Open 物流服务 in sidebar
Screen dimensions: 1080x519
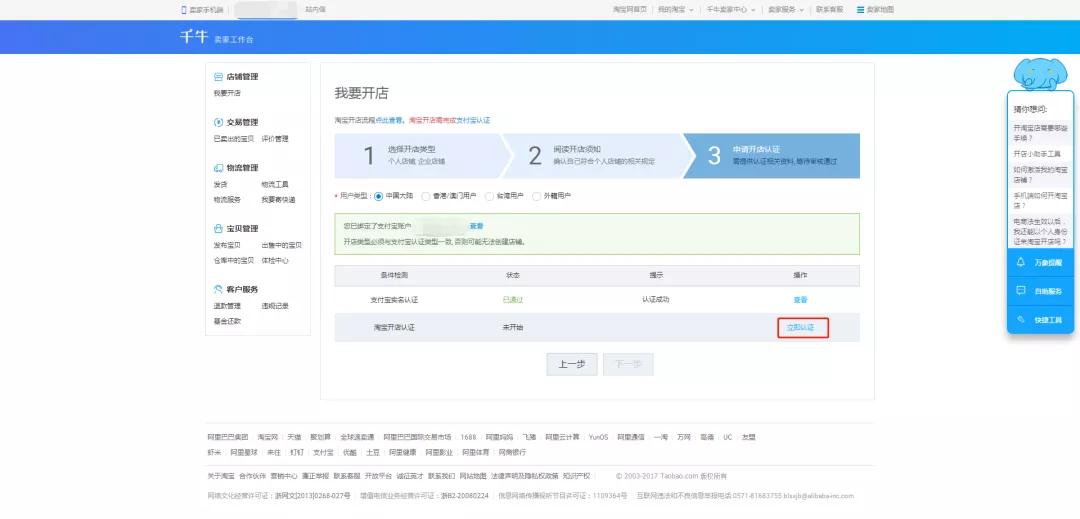pos(227,200)
